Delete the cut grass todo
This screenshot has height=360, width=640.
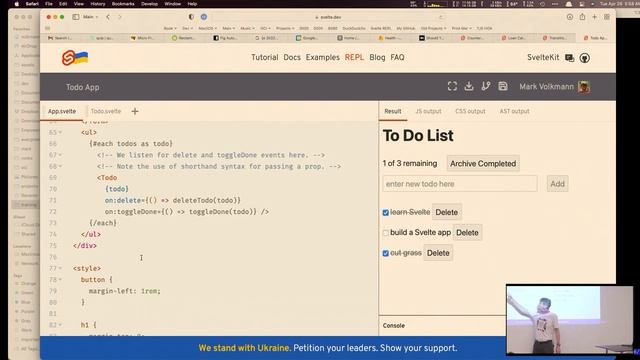point(438,253)
